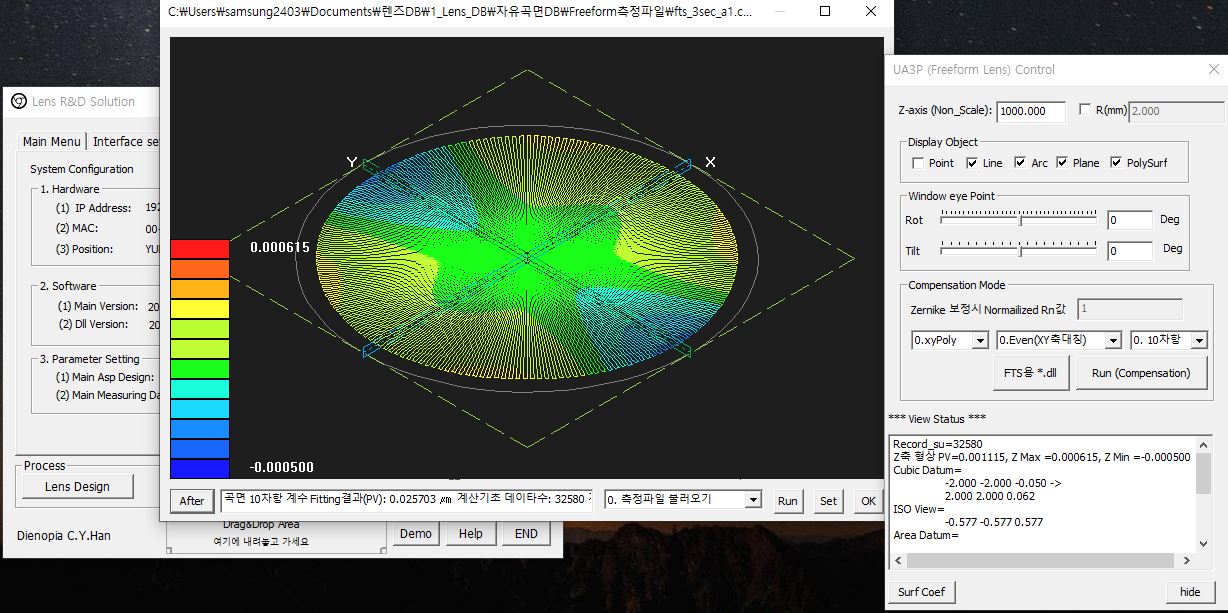1228x613 pixels.
Task: Click the Y axis label in plot
Action: [352, 162]
